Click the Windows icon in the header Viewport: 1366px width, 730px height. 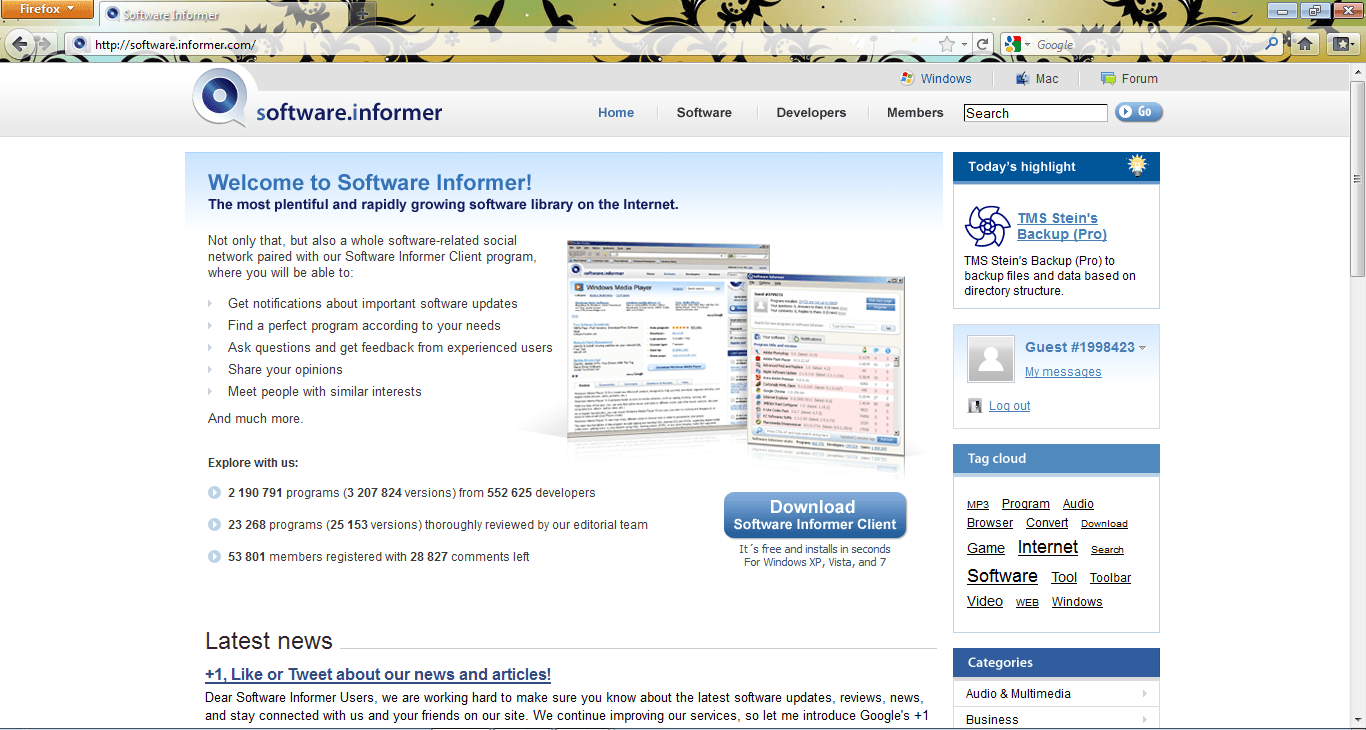[907, 78]
